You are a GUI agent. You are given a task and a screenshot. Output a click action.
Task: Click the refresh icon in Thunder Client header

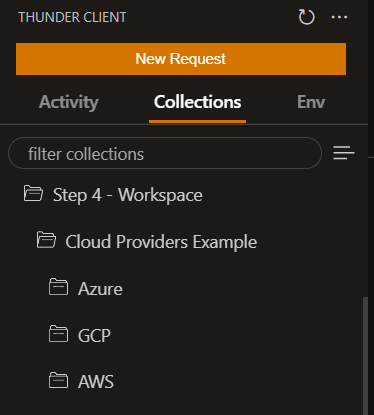[x=306, y=17]
